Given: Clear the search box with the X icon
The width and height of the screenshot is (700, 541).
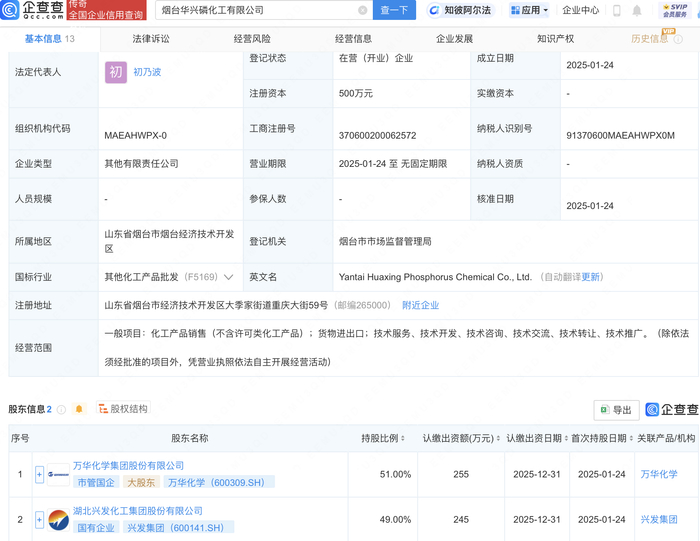Looking at the screenshot, I should click(x=362, y=10).
